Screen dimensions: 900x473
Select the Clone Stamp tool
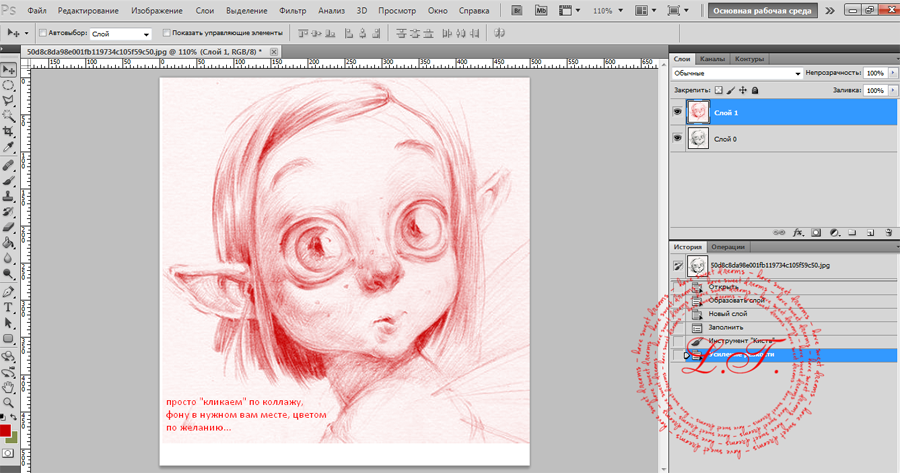click(8, 196)
